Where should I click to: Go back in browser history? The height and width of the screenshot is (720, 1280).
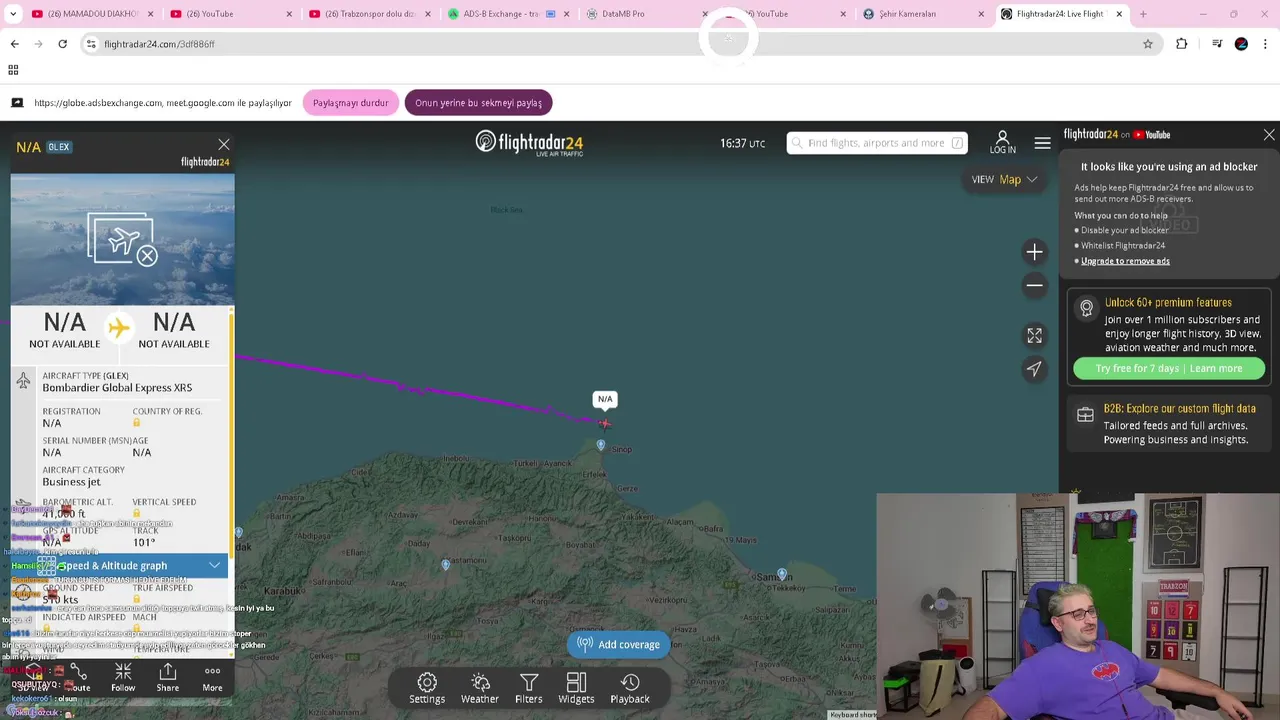(x=14, y=44)
